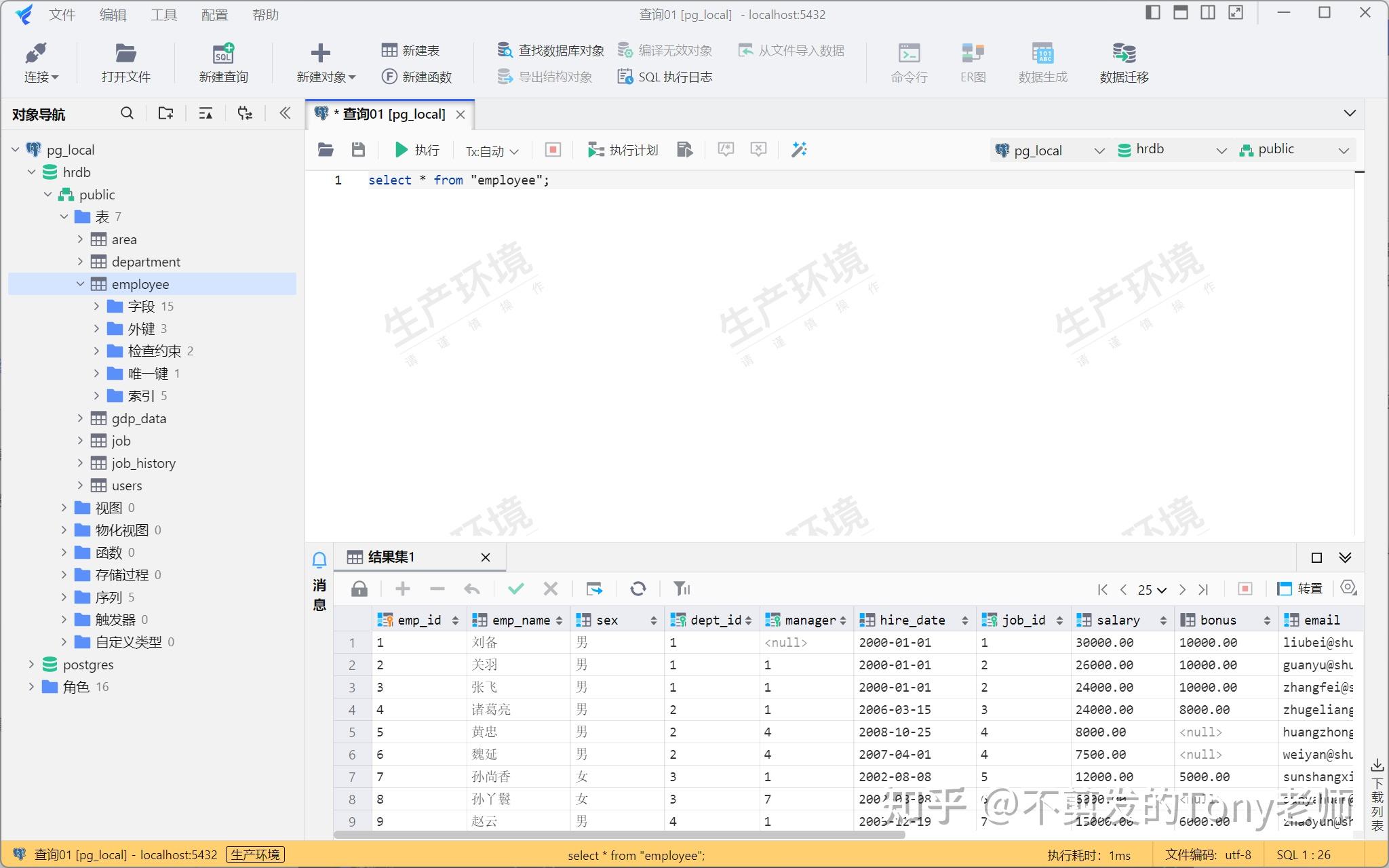
Task: Open the 工具 menu
Action: (163, 14)
